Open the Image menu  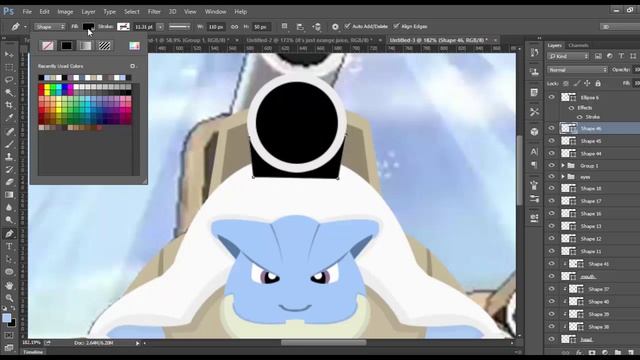(65, 12)
